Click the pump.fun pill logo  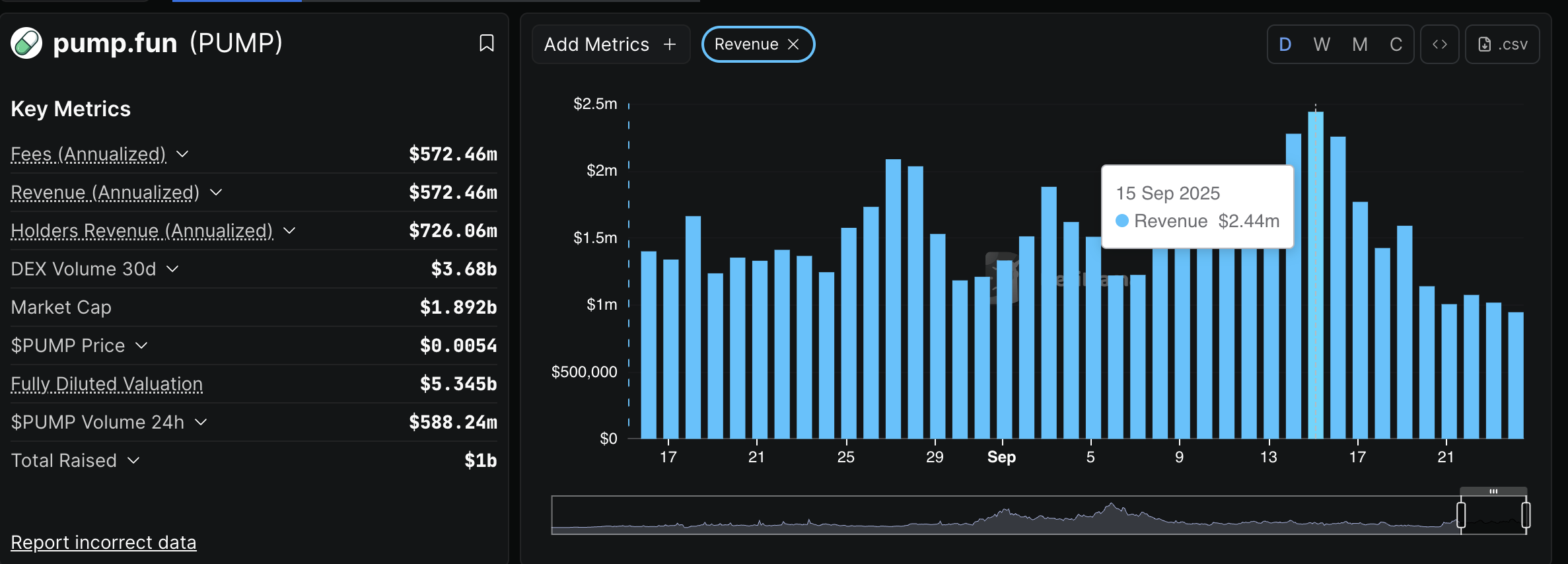point(26,44)
